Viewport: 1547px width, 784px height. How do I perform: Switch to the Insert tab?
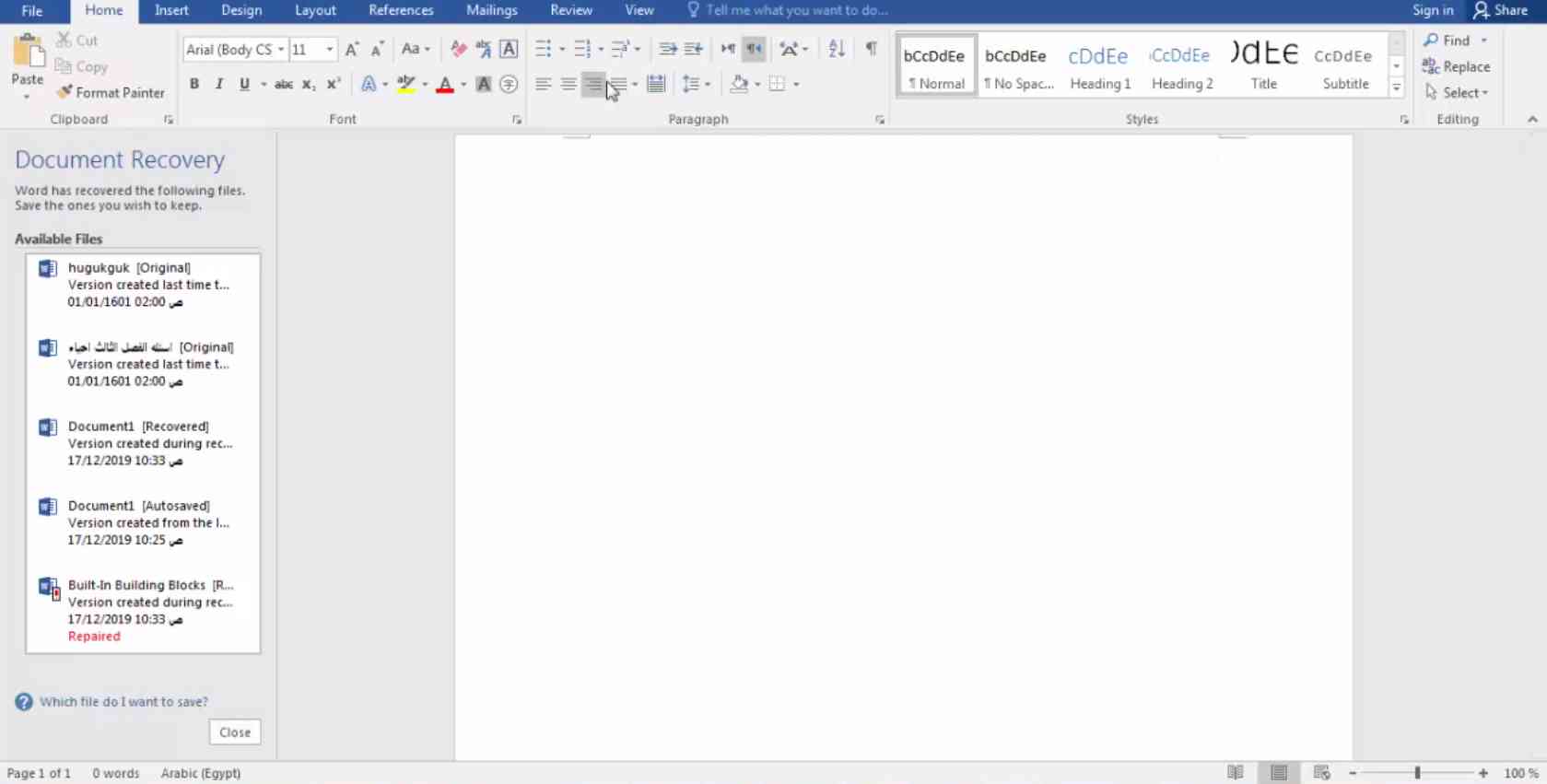(x=171, y=10)
